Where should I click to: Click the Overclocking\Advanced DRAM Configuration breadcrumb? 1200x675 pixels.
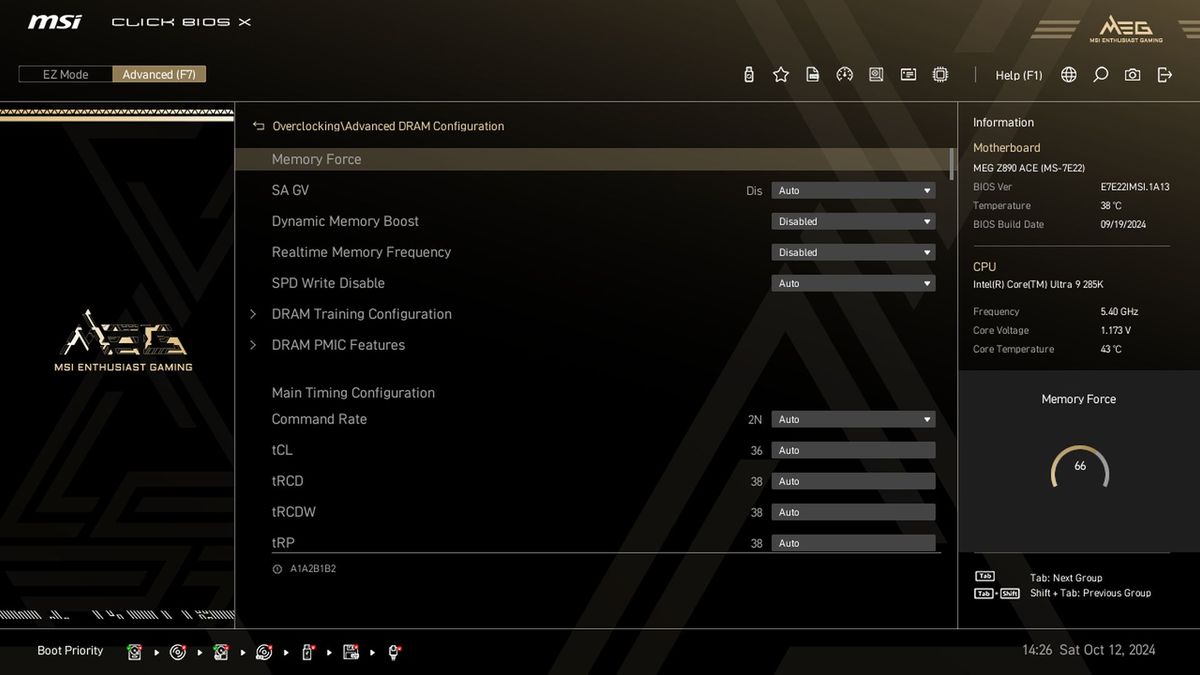click(x=388, y=126)
